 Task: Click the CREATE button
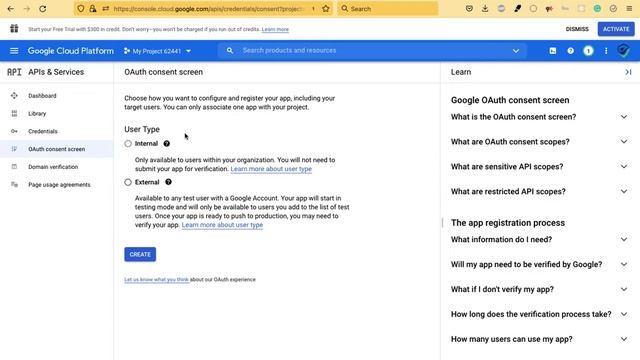coord(140,254)
